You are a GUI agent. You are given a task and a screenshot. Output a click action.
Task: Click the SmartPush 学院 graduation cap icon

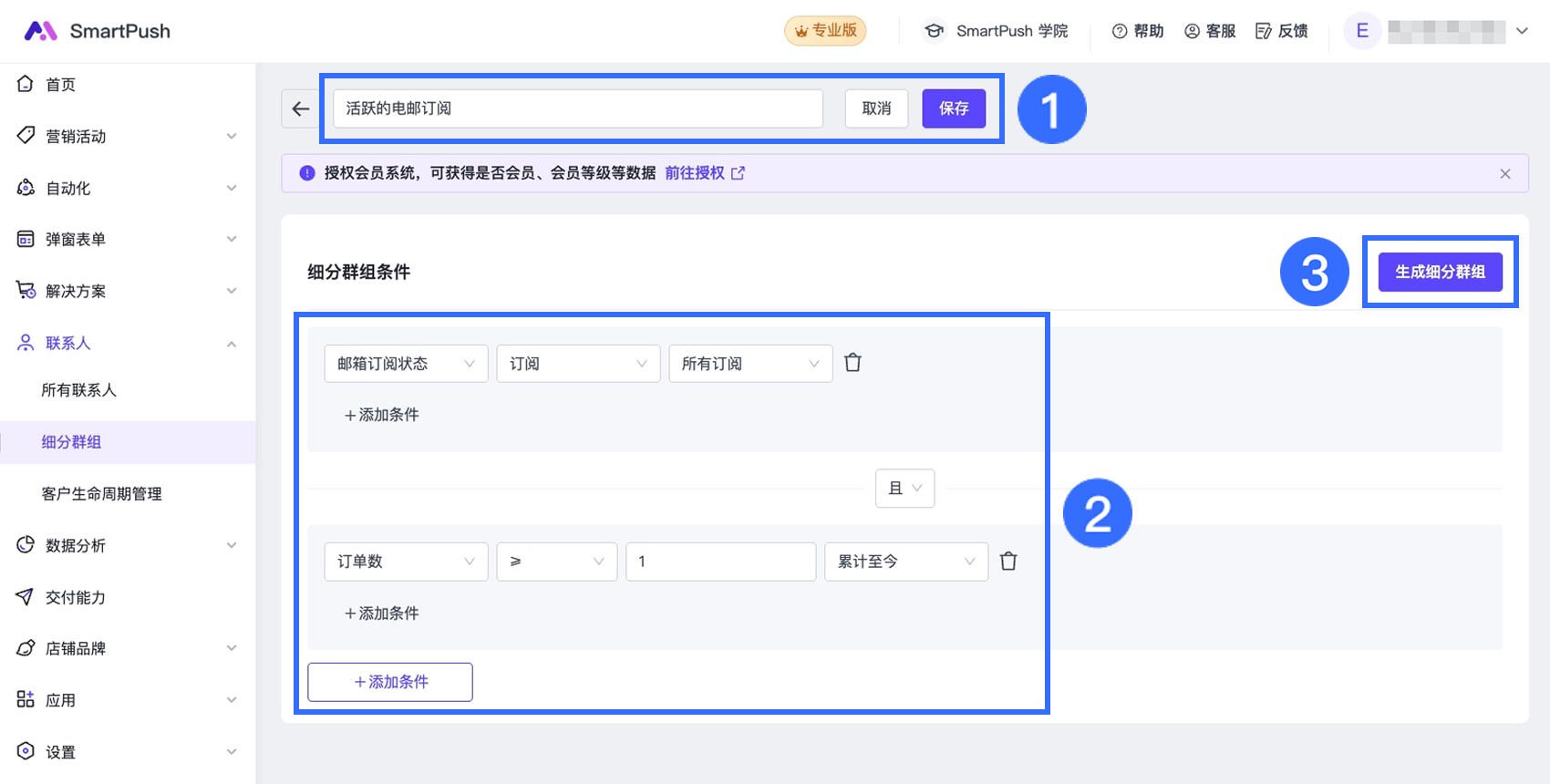[x=934, y=31]
